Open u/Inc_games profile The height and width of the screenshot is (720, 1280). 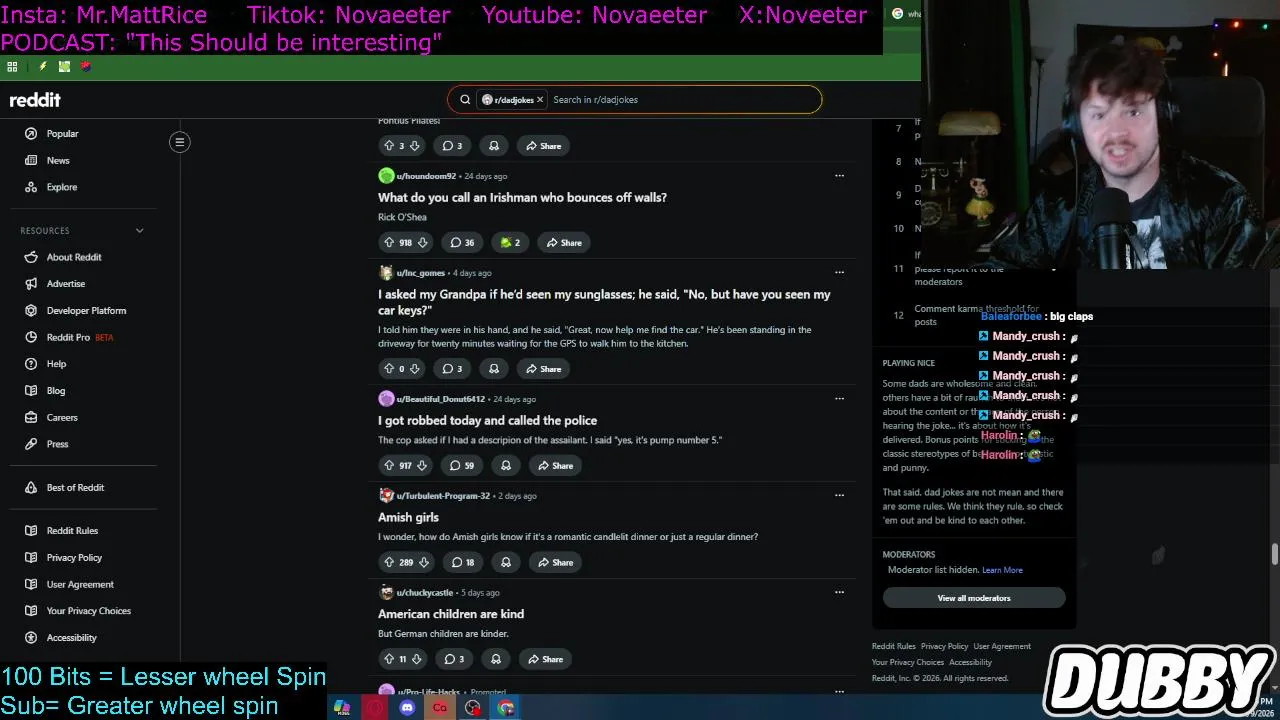(420, 273)
